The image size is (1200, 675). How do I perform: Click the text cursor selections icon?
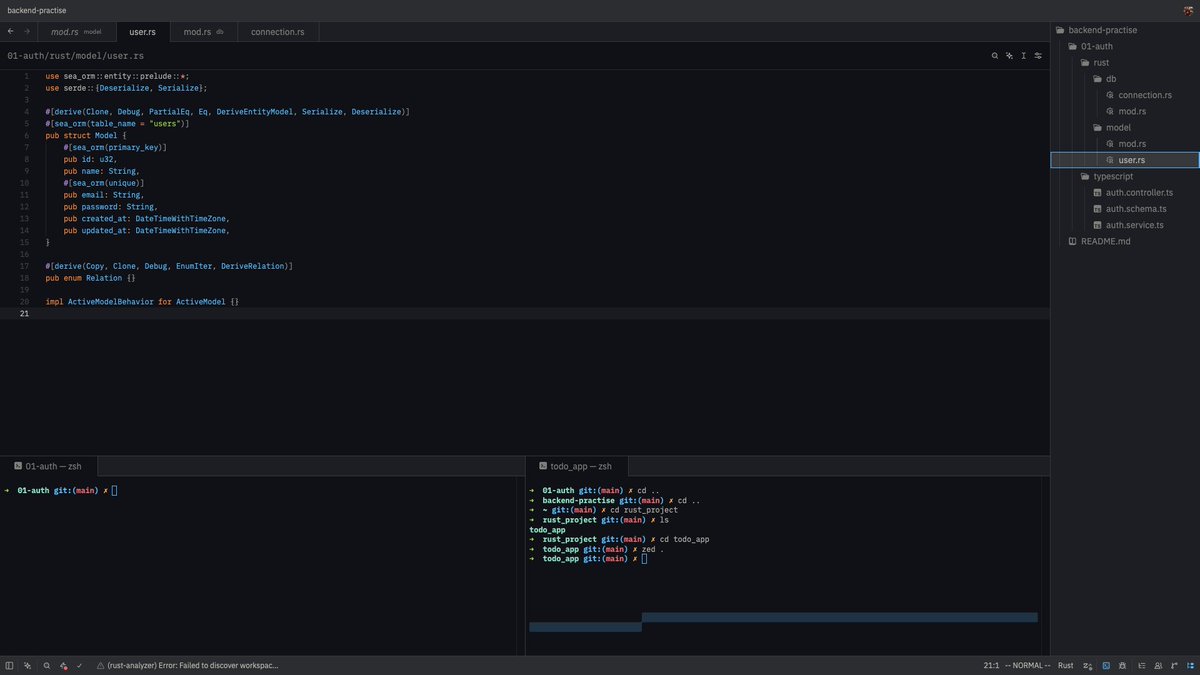coord(1024,56)
